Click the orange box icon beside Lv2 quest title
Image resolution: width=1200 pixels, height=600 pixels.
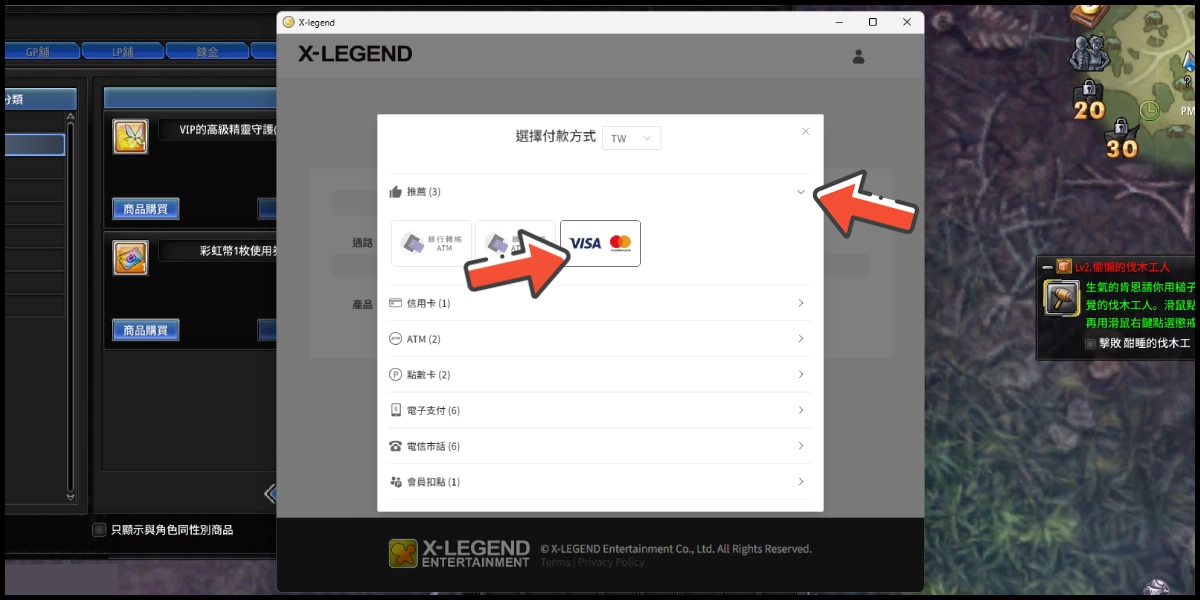[1065, 267]
